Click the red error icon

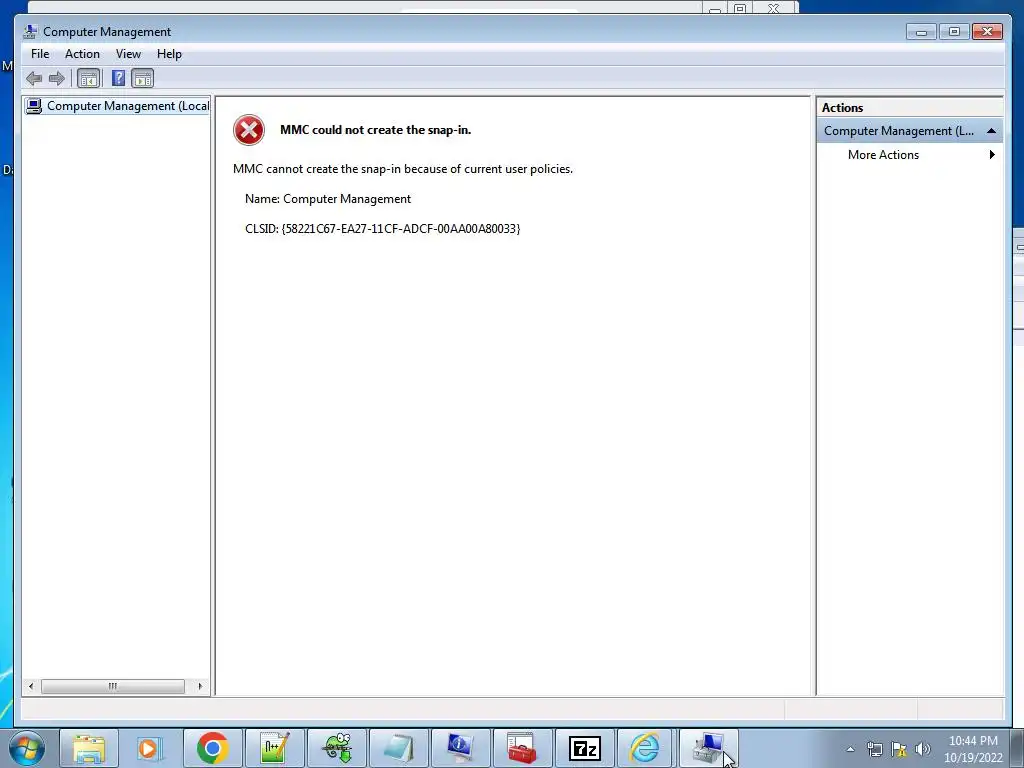249,130
